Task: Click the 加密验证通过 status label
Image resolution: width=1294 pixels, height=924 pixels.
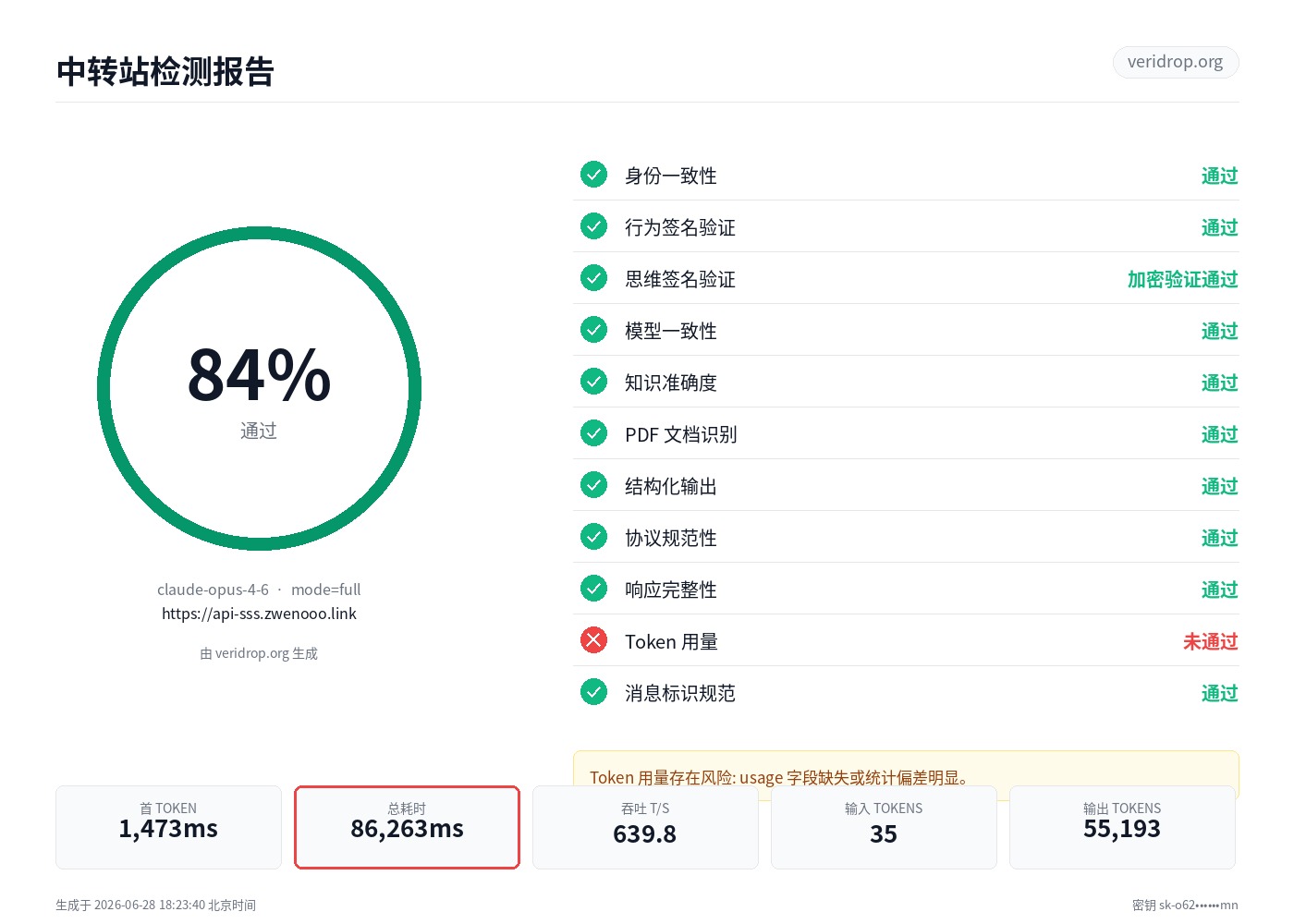Action: 1183,279
